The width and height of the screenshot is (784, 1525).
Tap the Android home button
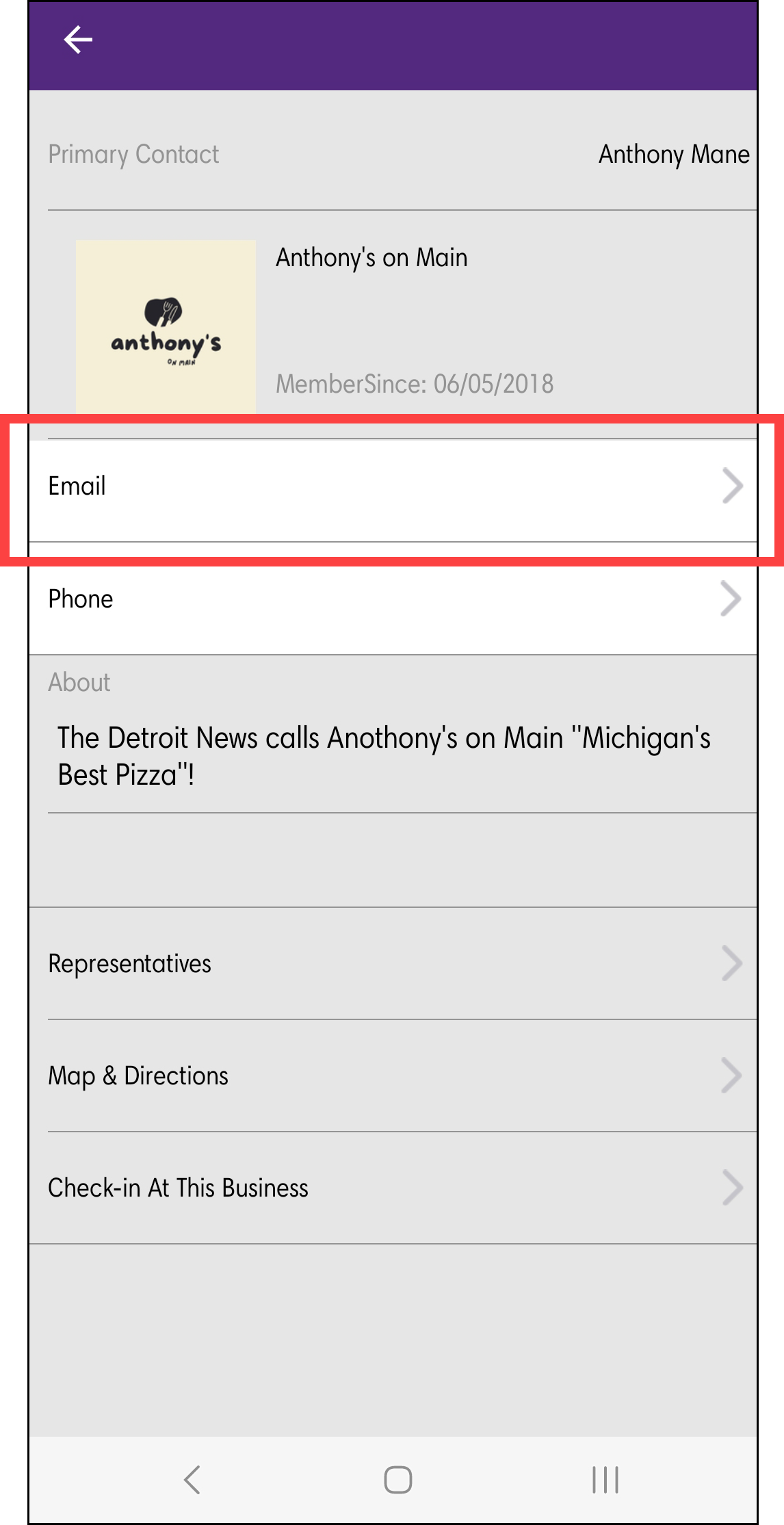[x=397, y=1480]
